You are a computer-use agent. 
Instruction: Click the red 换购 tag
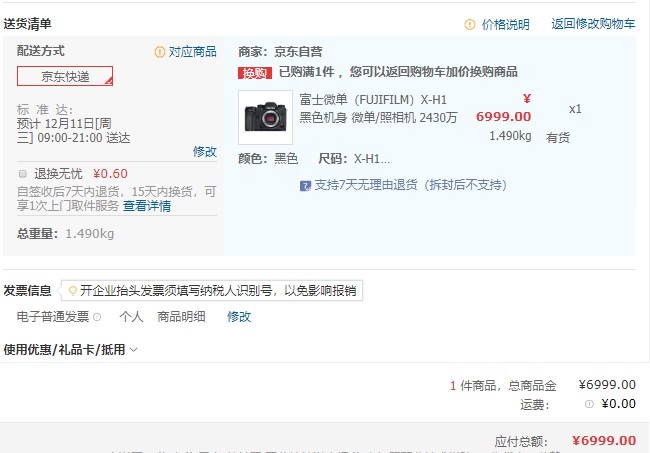(x=255, y=73)
